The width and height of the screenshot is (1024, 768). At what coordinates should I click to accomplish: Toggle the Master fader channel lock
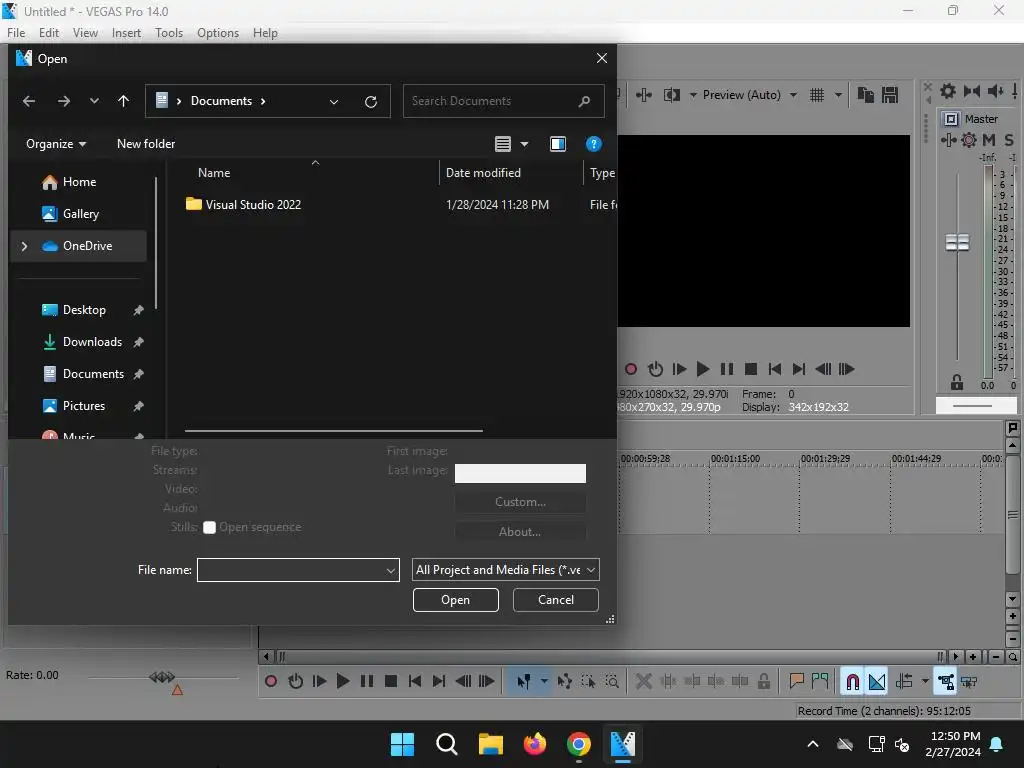[957, 383]
